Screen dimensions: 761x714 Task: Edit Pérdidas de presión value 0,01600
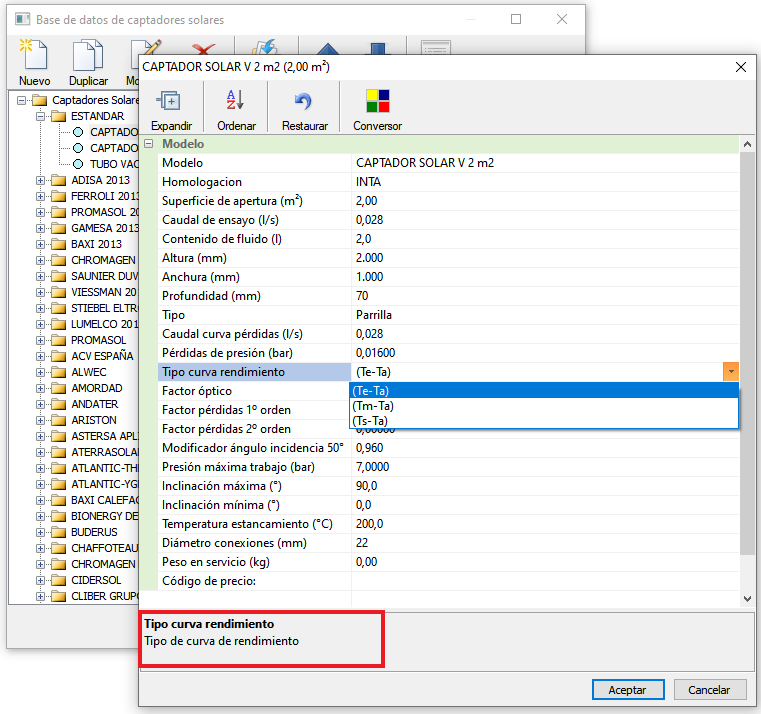[545, 353]
